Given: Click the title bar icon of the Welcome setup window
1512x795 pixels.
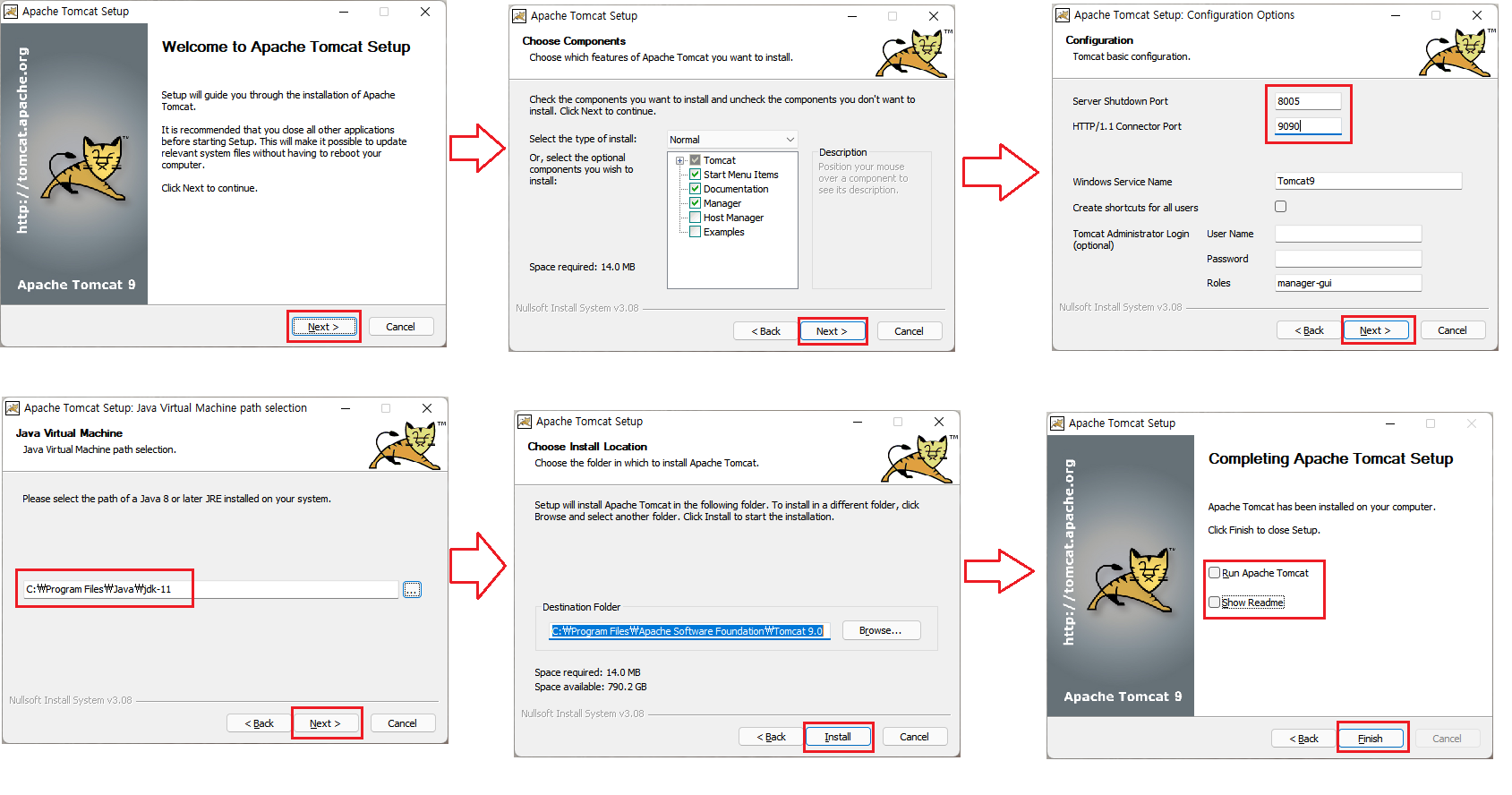Looking at the screenshot, I should coord(12,12).
